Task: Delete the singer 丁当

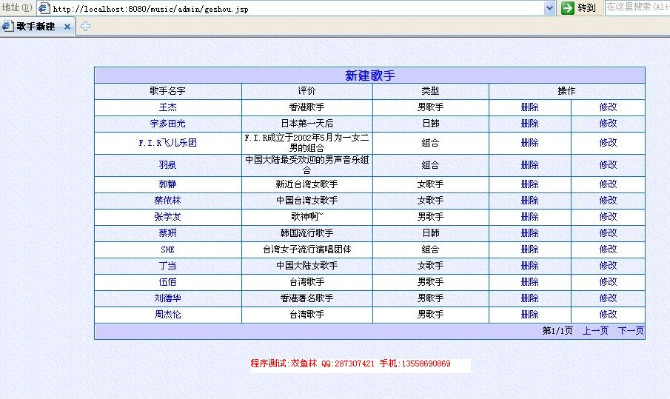Action: click(x=529, y=266)
